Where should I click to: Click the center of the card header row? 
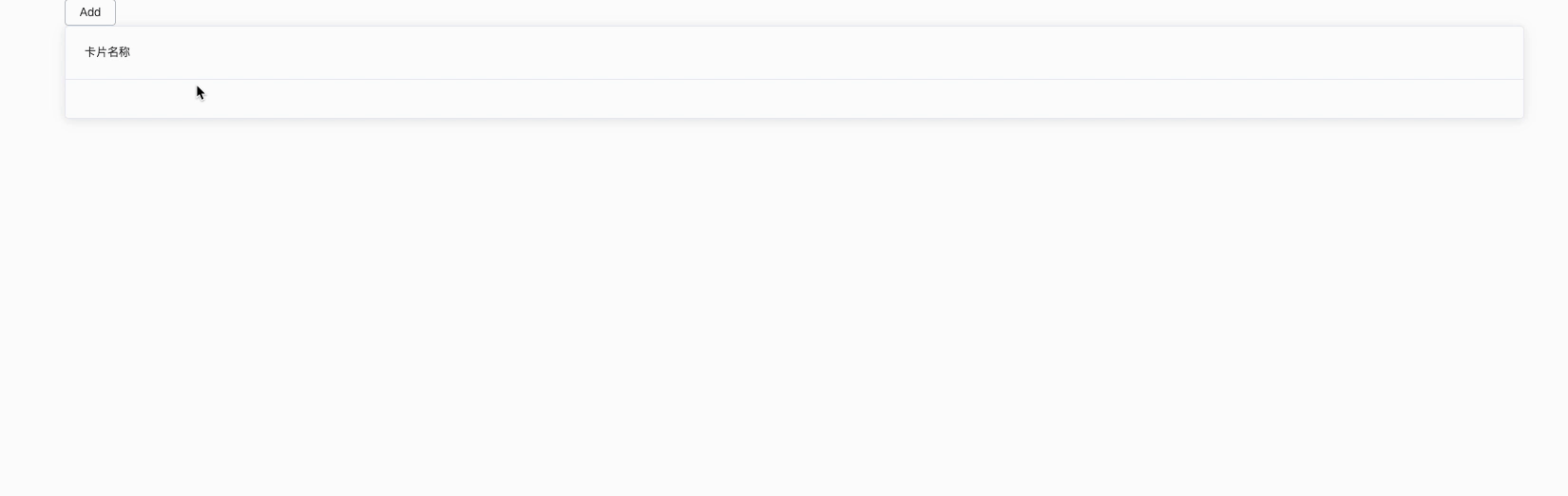click(x=794, y=52)
